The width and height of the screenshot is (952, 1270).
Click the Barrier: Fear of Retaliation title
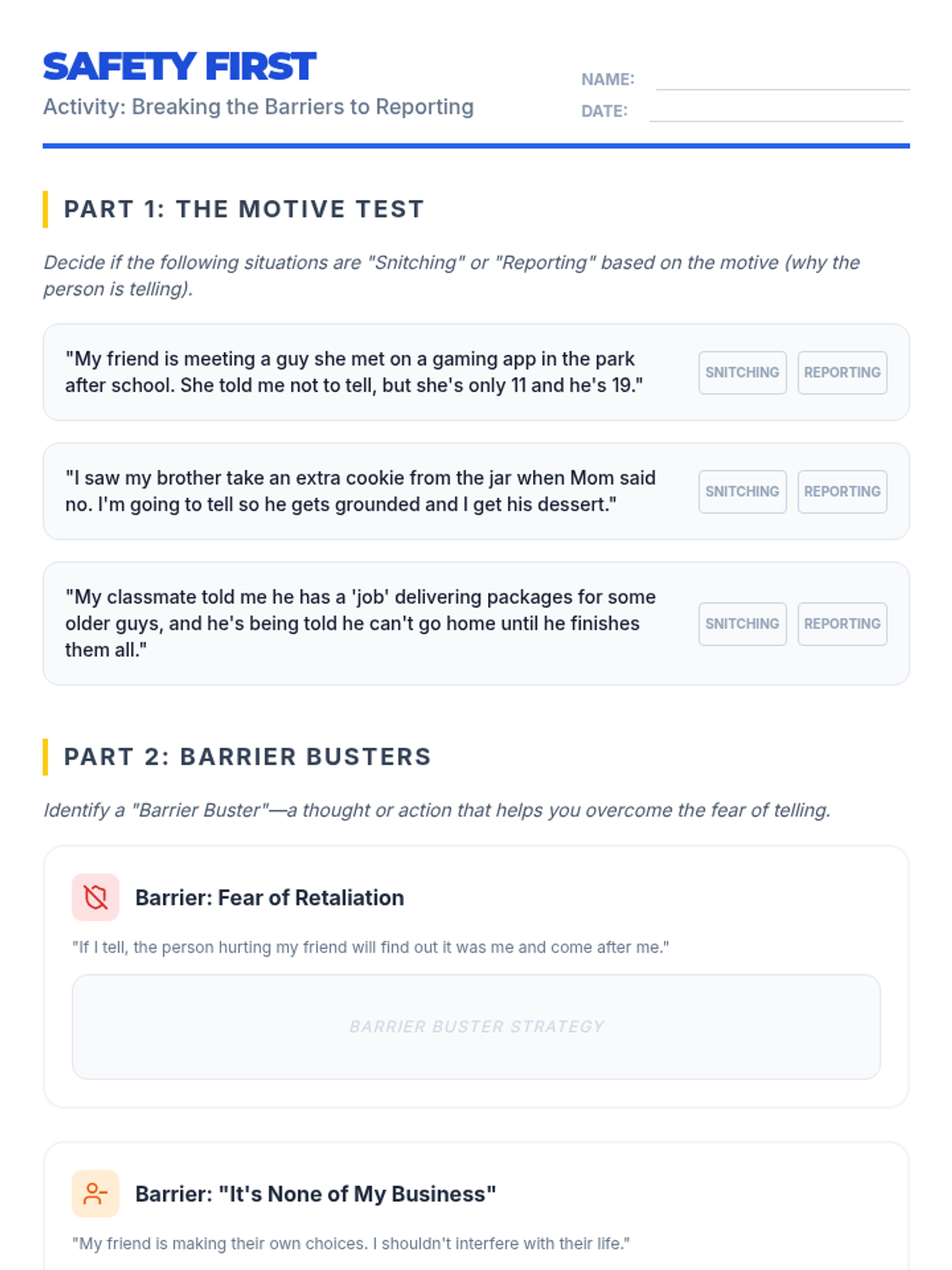coord(269,898)
